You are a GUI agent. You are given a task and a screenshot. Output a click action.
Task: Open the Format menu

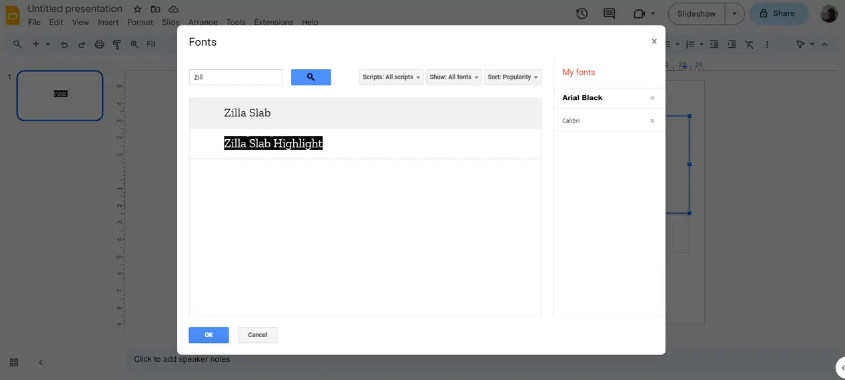pos(140,23)
